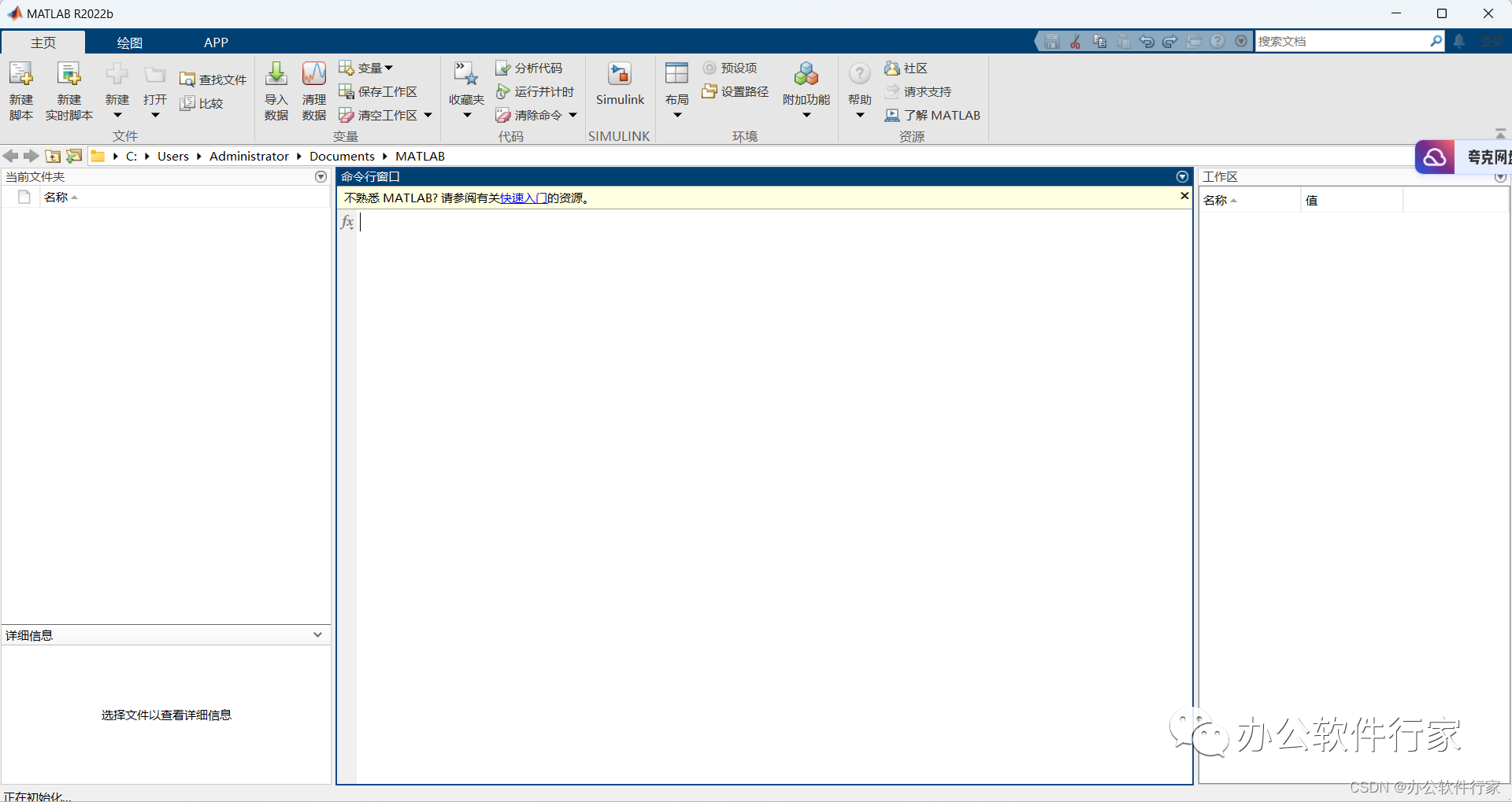
Task: Switch to the 绘图 (Plots) tab
Action: (130, 43)
